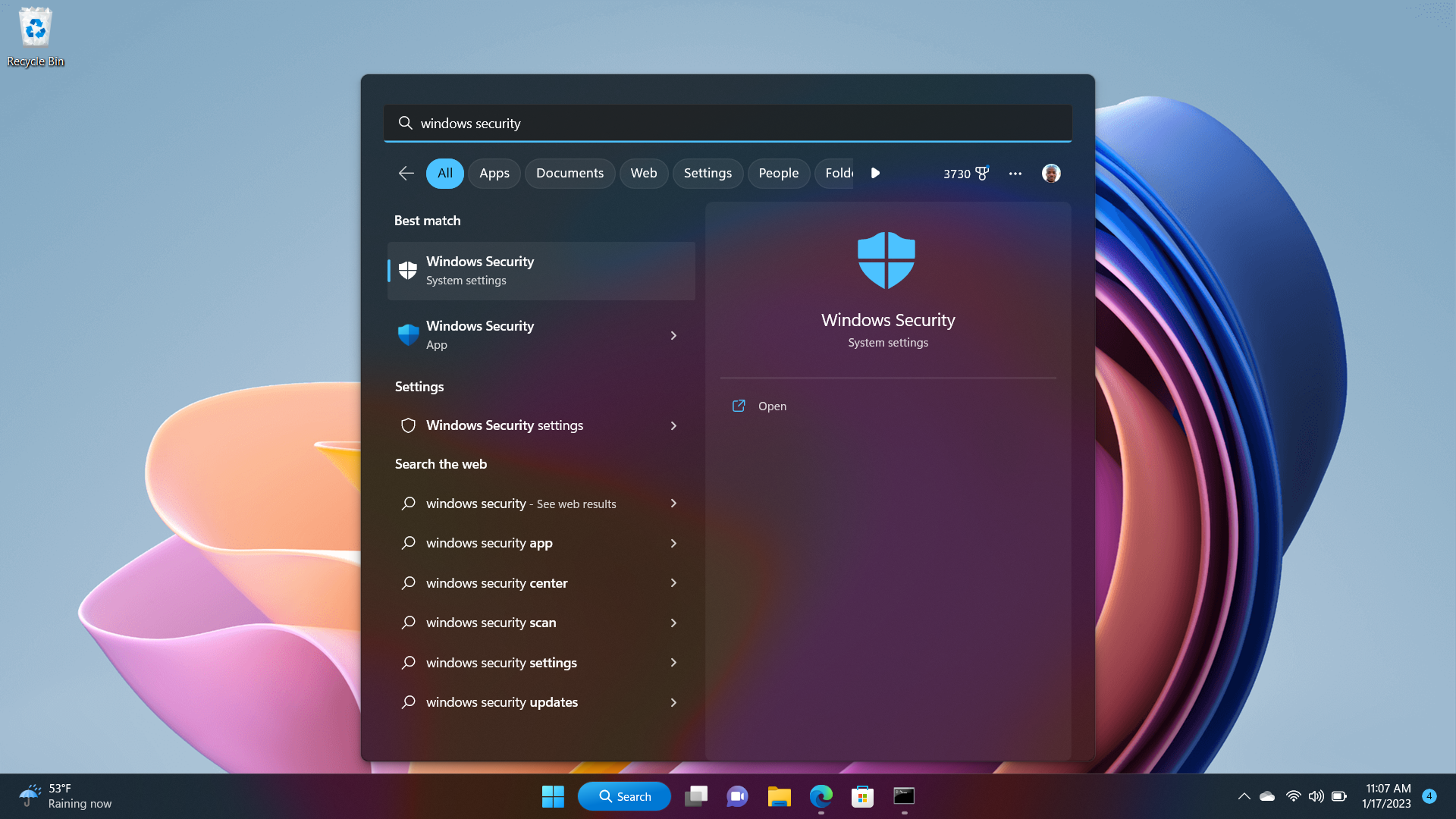1456x819 pixels.
Task: Expand Windows Security app result
Action: tap(674, 335)
